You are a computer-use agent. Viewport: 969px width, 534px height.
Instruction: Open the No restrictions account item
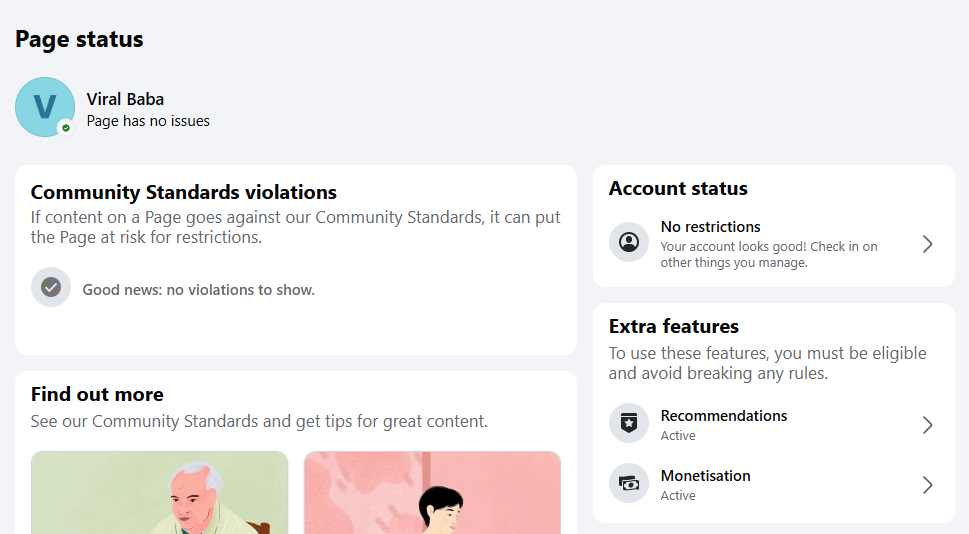pyautogui.click(x=774, y=244)
